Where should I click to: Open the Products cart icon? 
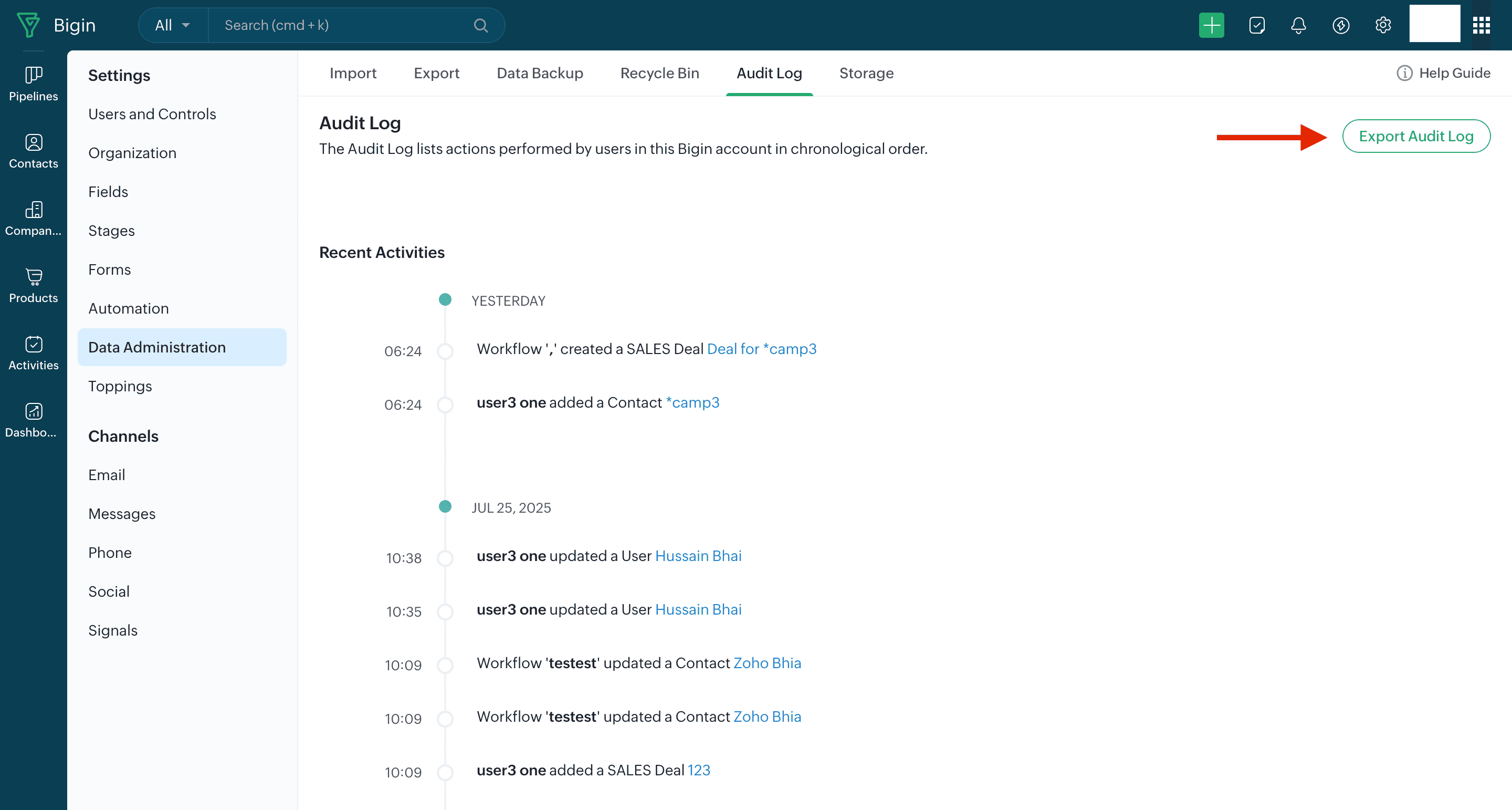(34, 277)
